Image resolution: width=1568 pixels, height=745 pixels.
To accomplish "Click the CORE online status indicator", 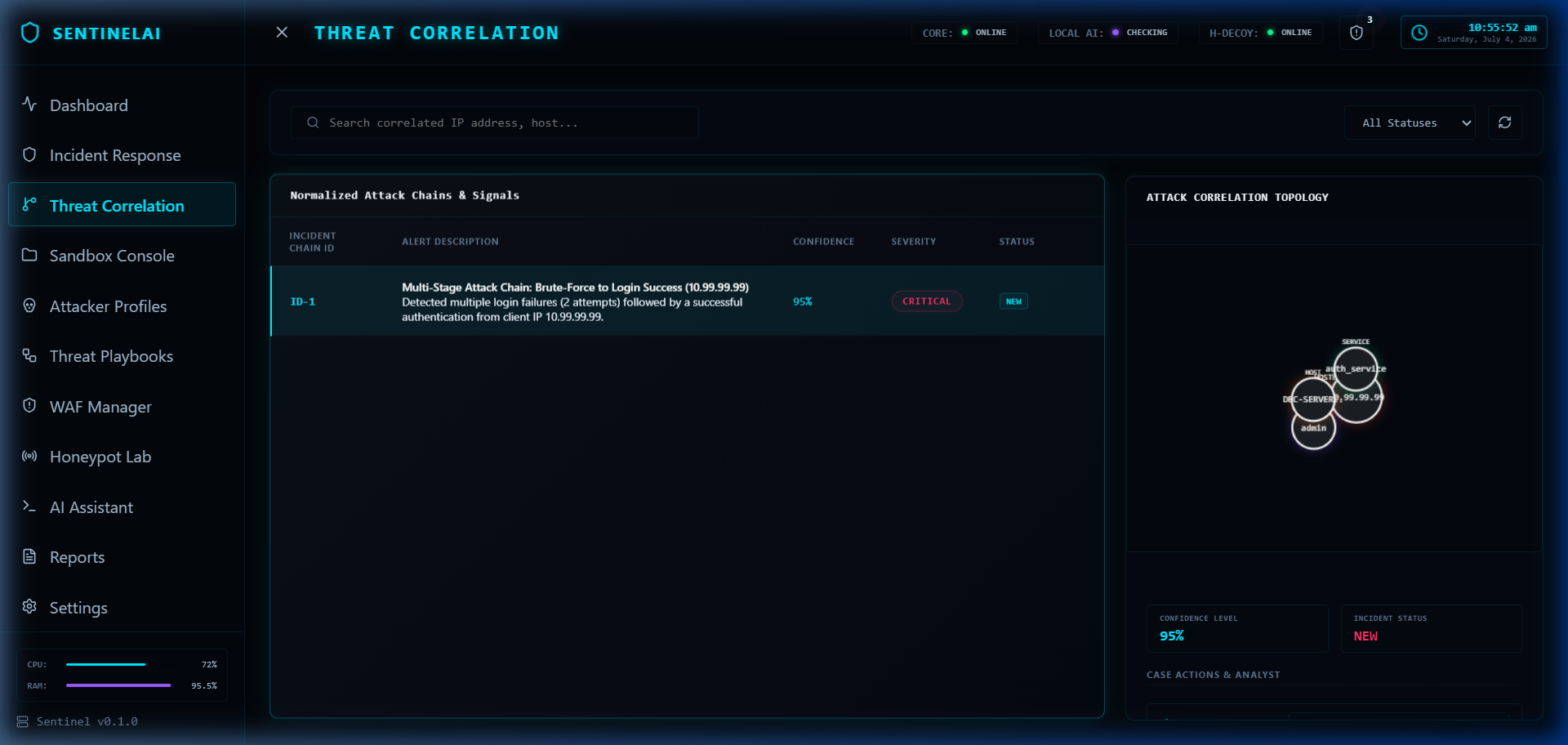I will pyautogui.click(x=964, y=33).
